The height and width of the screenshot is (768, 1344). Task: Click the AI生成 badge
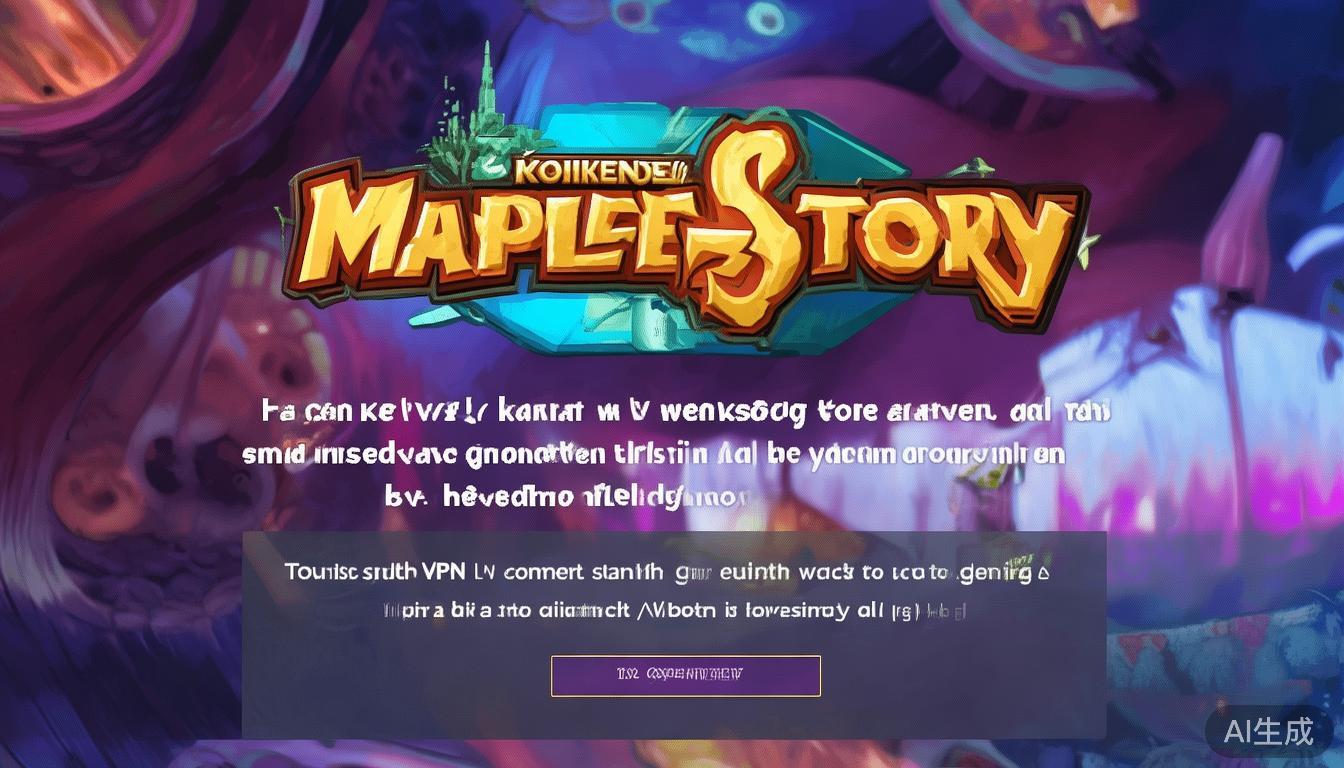[x=1268, y=732]
